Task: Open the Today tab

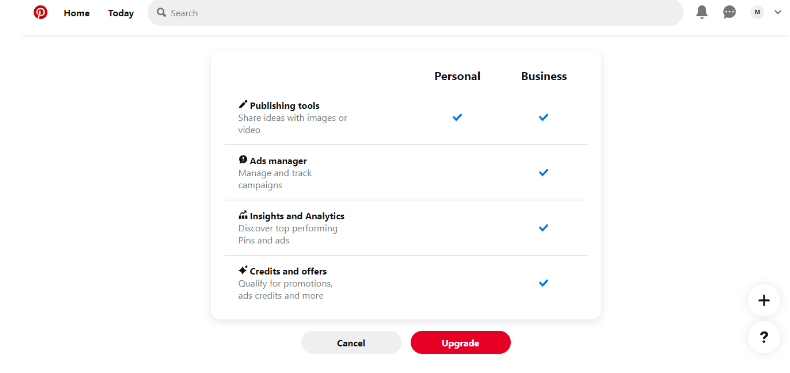Action: coord(120,13)
